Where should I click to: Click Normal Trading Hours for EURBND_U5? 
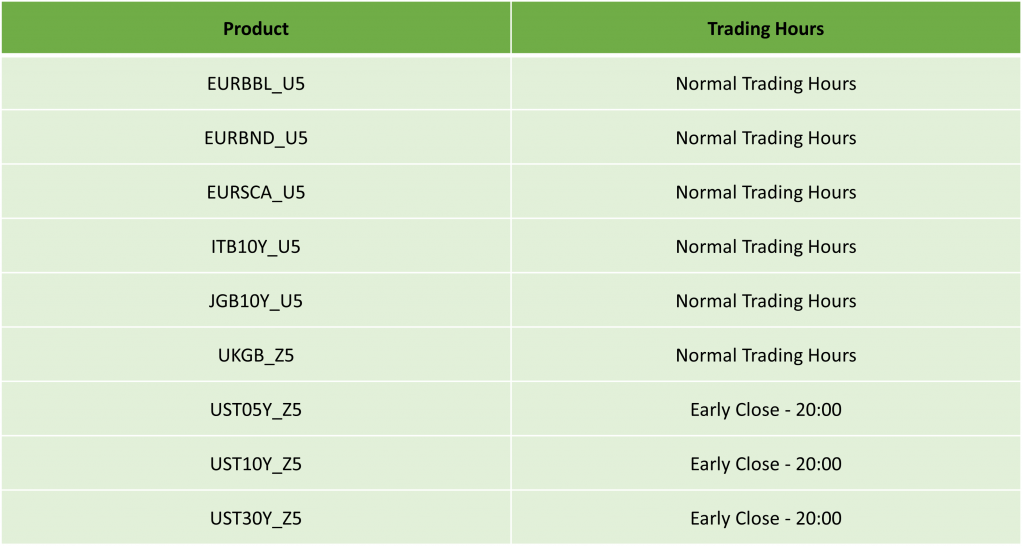tap(766, 138)
